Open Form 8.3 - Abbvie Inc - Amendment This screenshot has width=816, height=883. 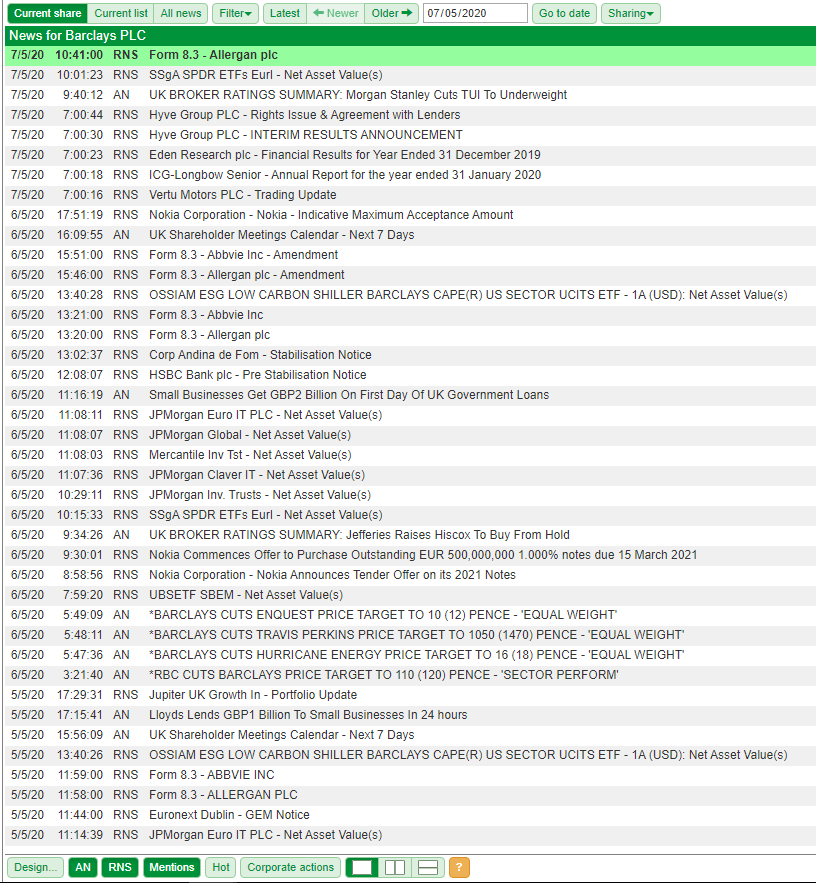410,255
